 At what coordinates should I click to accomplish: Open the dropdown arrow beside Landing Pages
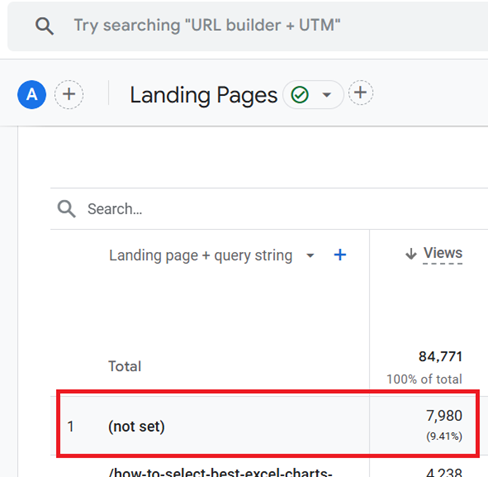pyautogui.click(x=327, y=95)
